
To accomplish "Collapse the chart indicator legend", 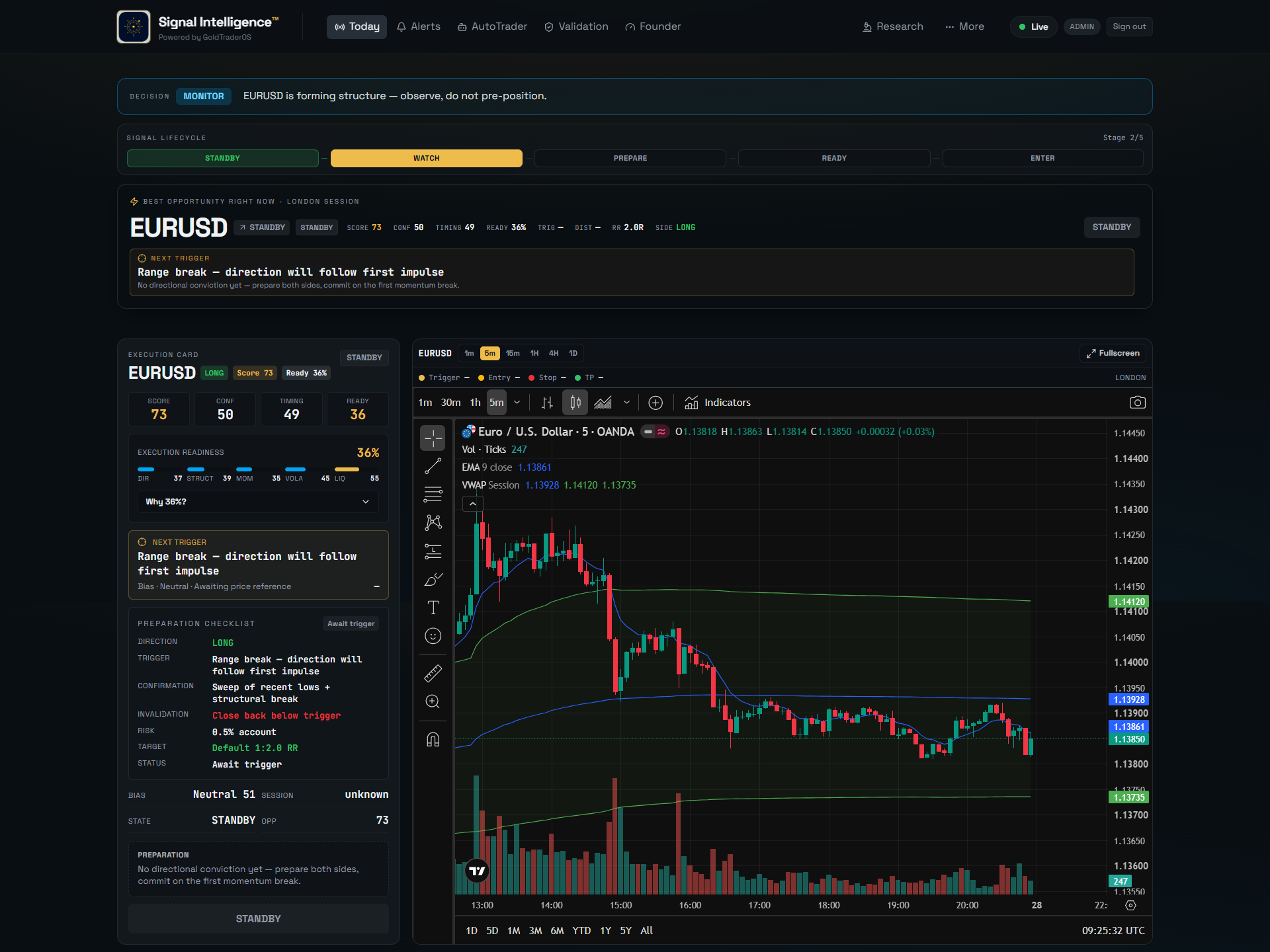I will coord(473,504).
